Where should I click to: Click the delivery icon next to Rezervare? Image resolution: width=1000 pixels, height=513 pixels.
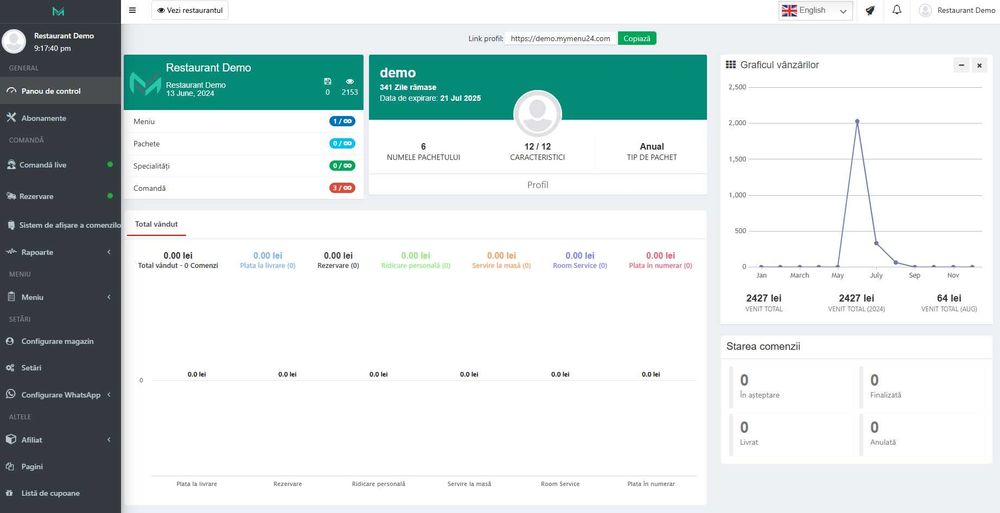11,196
